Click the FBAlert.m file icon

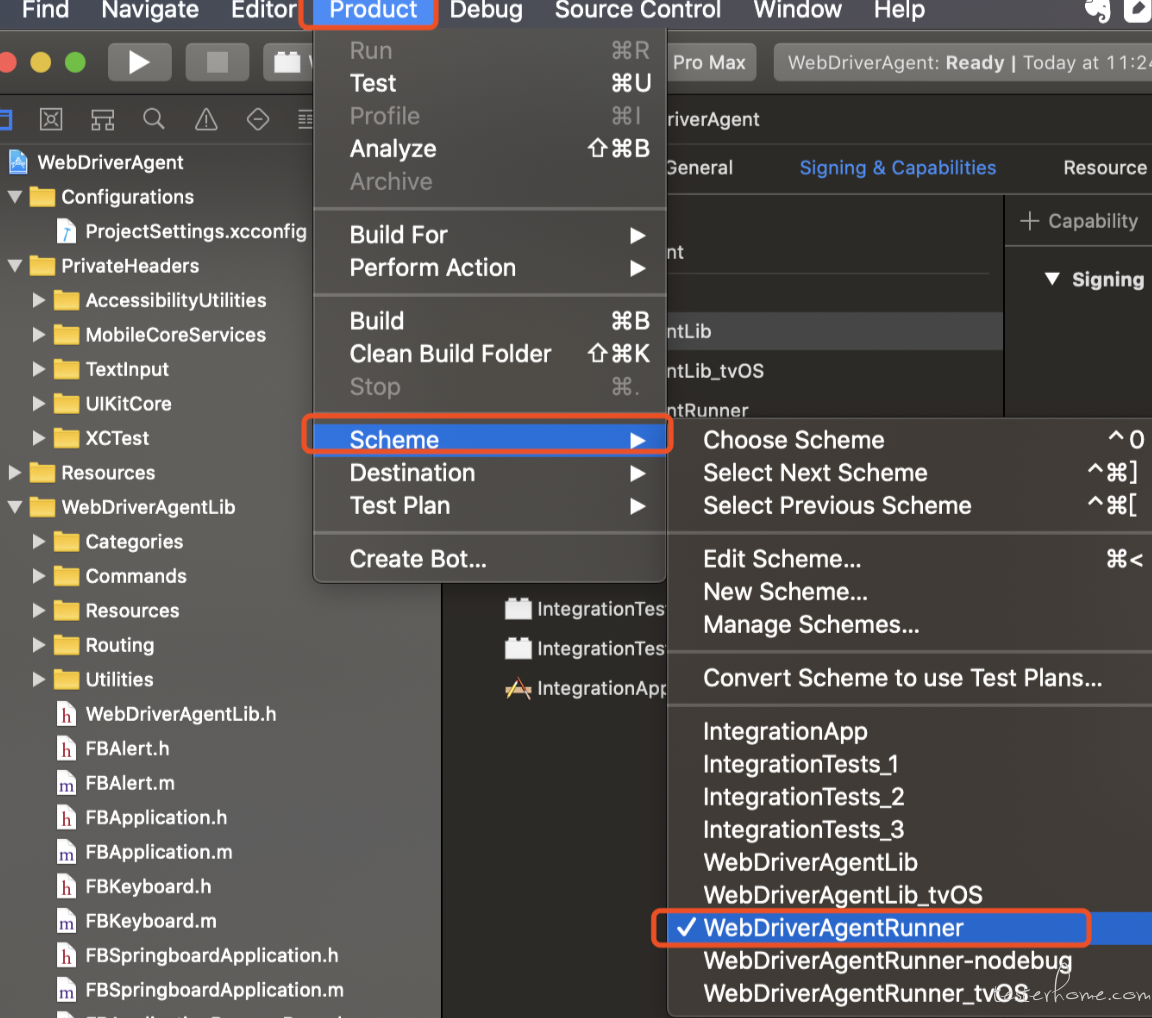pos(66,783)
